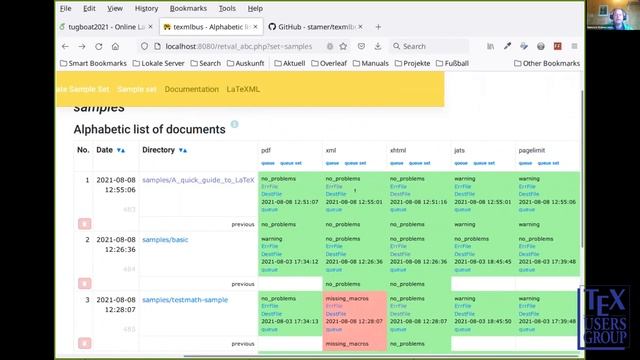The image size is (640, 360).
Task: Sort by Directory using the arrows
Action: [x=183, y=150]
